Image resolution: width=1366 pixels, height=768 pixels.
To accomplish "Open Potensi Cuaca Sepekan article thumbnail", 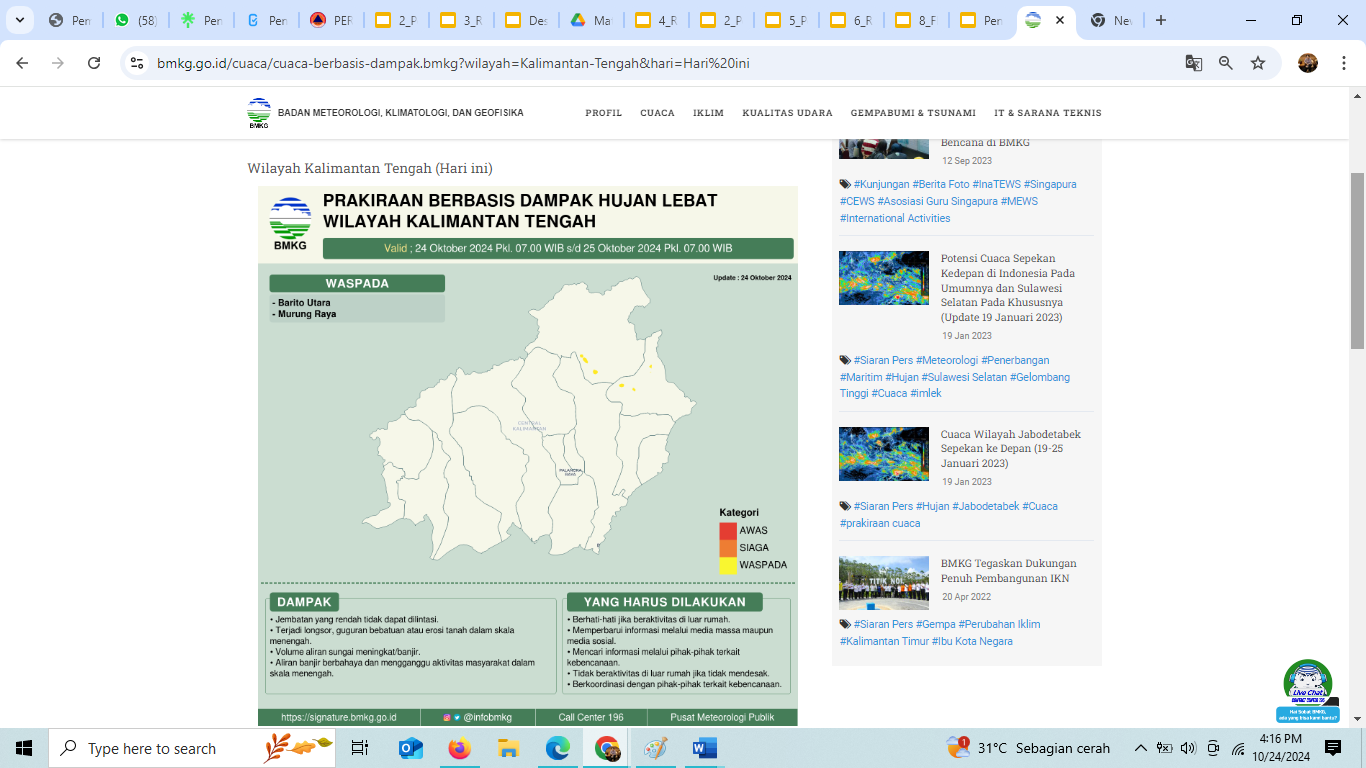I will coord(884,277).
